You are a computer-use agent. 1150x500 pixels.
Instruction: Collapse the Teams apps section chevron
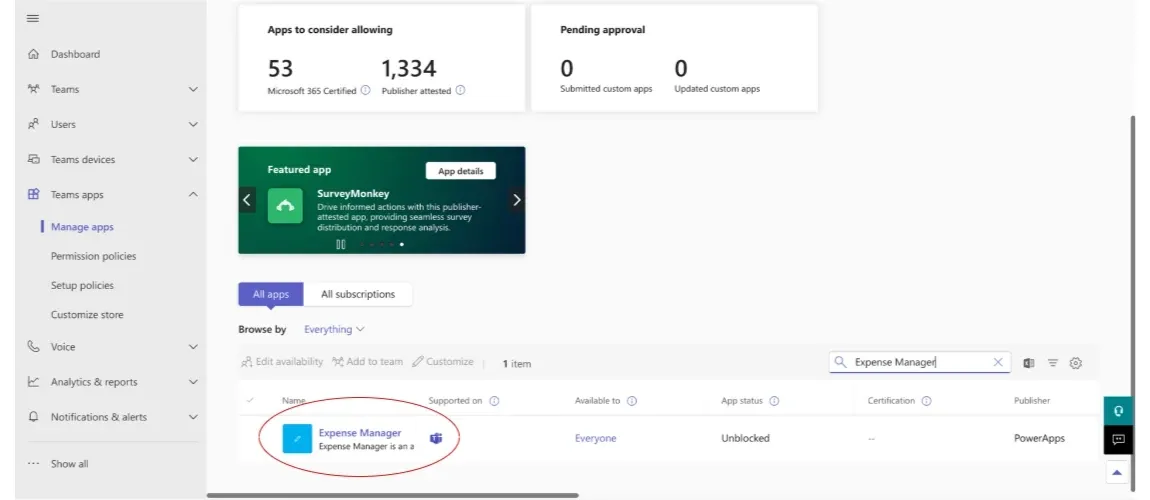tap(194, 194)
